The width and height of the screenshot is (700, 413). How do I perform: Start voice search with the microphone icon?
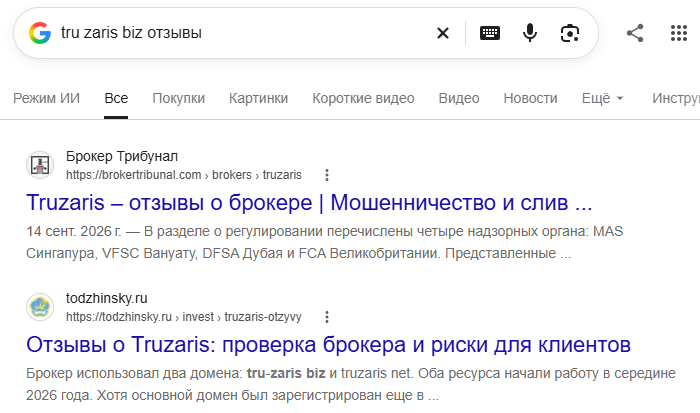coord(530,33)
